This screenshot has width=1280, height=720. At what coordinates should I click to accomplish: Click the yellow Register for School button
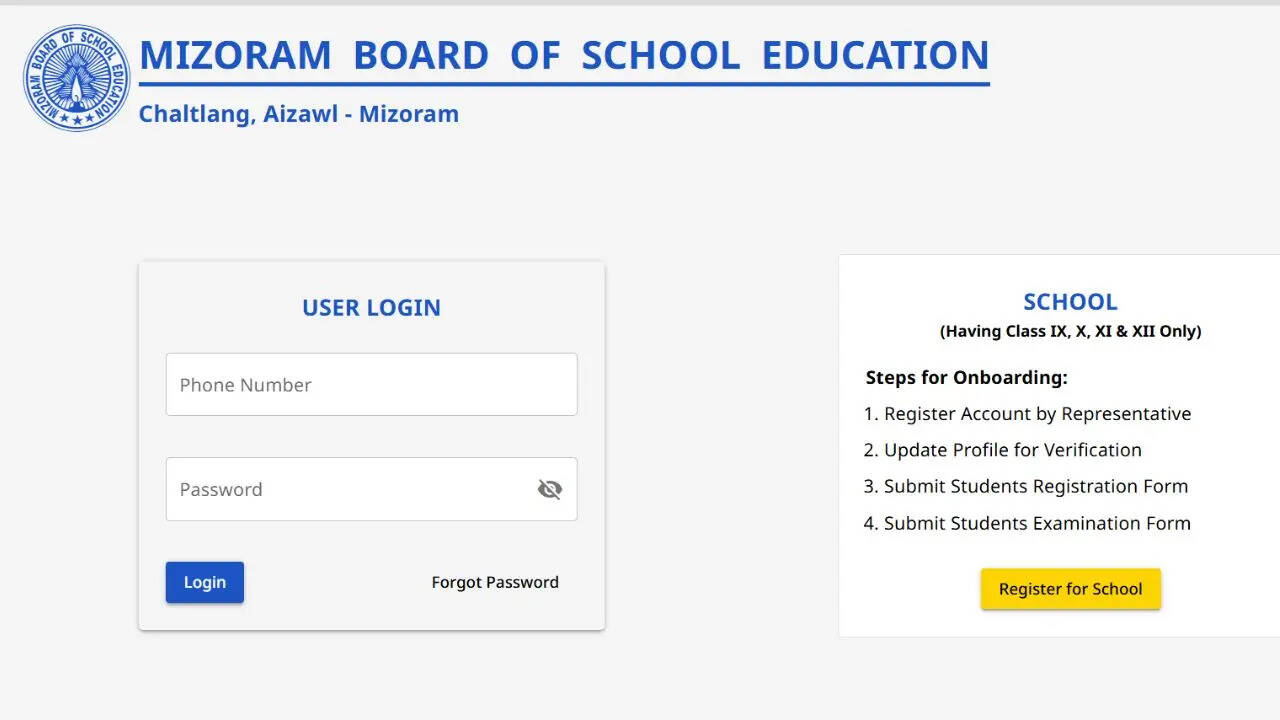tap(1070, 589)
